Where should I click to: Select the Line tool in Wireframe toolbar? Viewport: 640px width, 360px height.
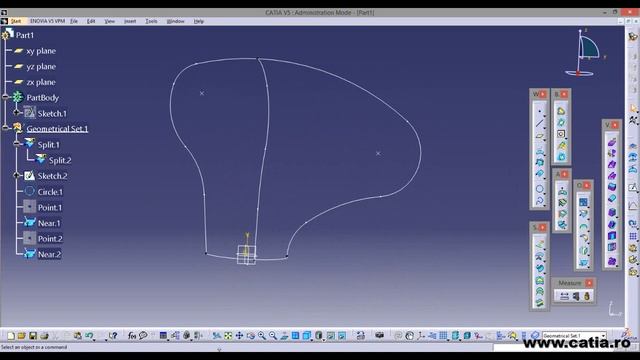point(540,123)
